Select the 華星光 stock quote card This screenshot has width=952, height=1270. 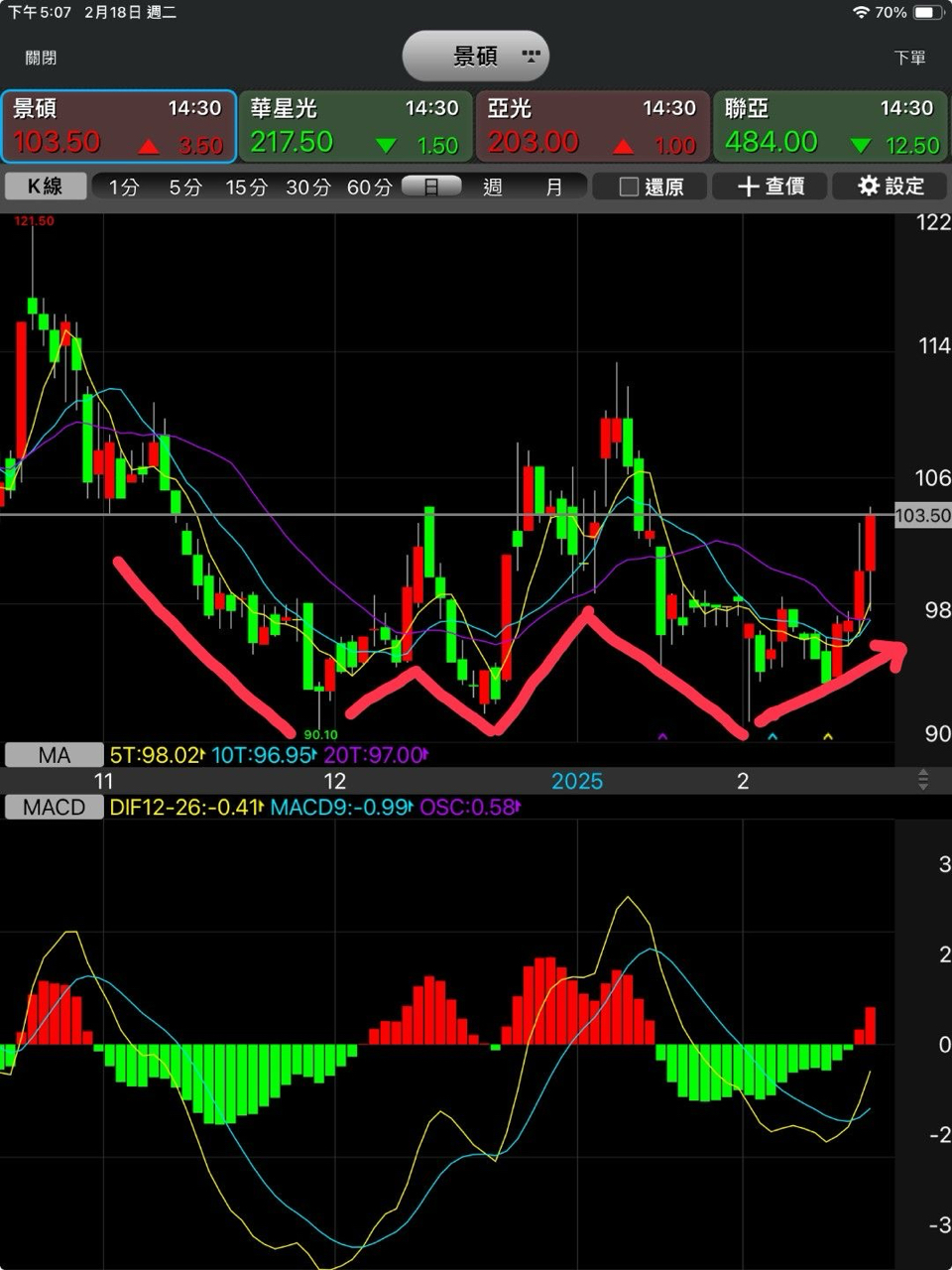(355, 126)
